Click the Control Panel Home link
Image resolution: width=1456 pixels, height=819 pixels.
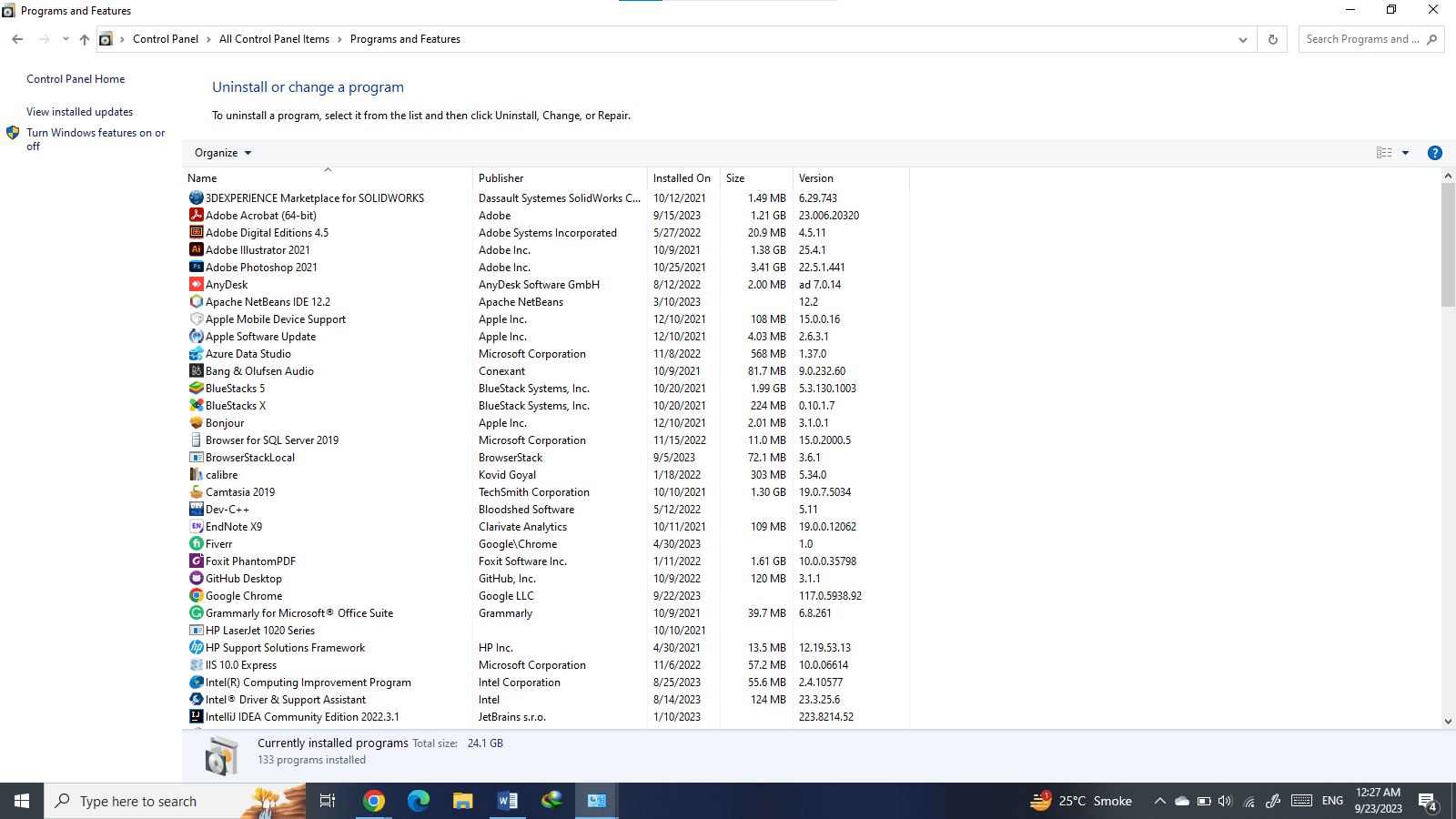coord(76,79)
